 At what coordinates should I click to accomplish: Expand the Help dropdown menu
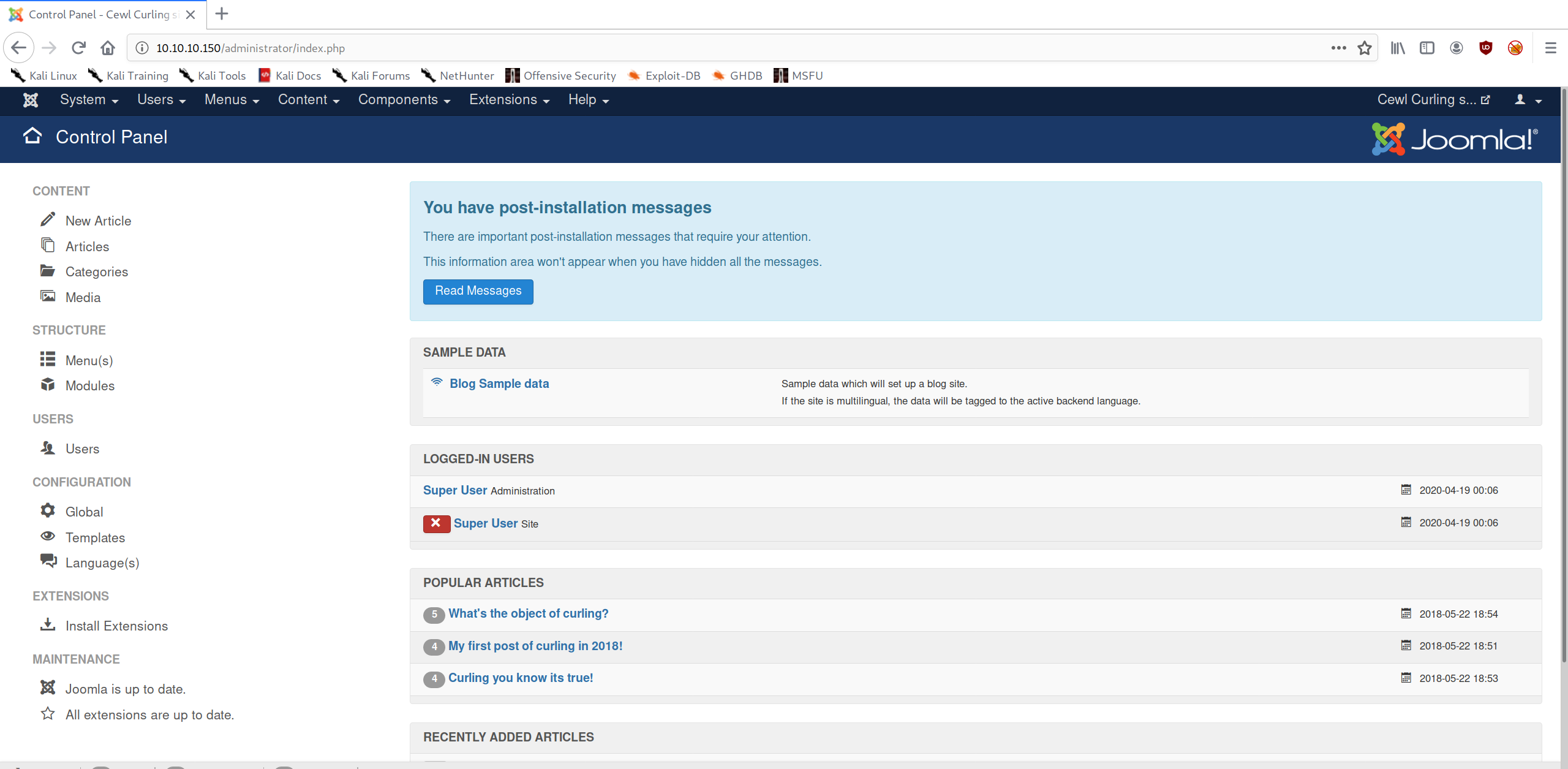[x=589, y=100]
